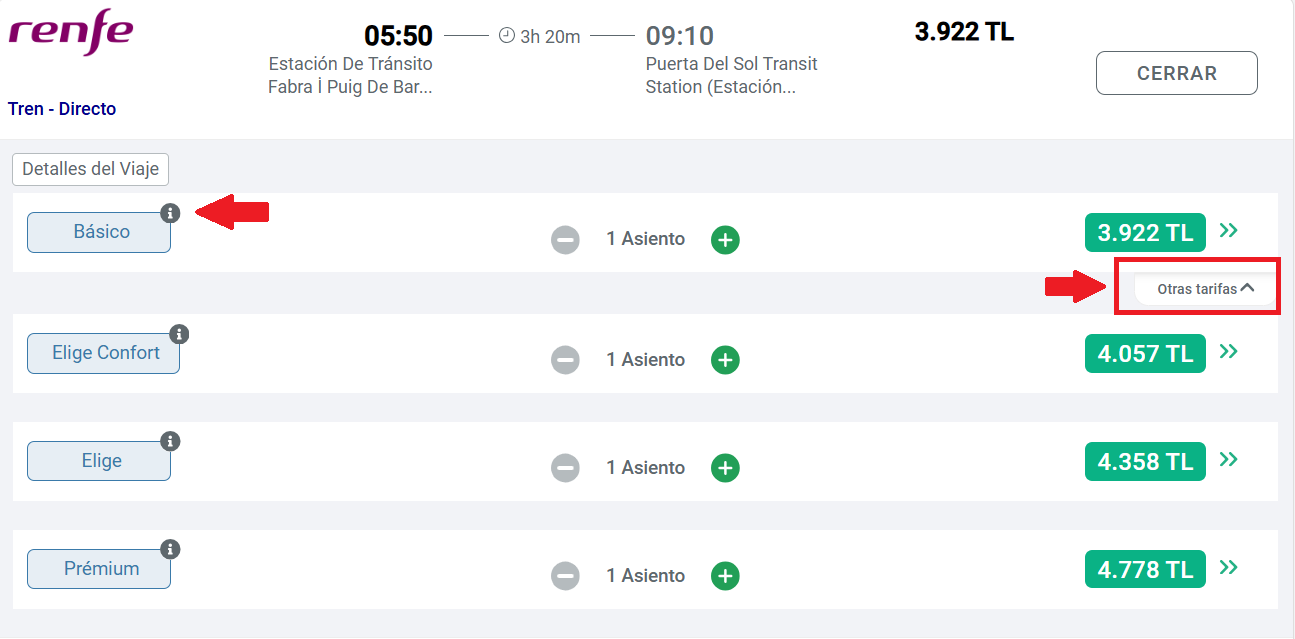1295x639 pixels.
Task: Select the Prémium fare option
Action: click(99, 569)
